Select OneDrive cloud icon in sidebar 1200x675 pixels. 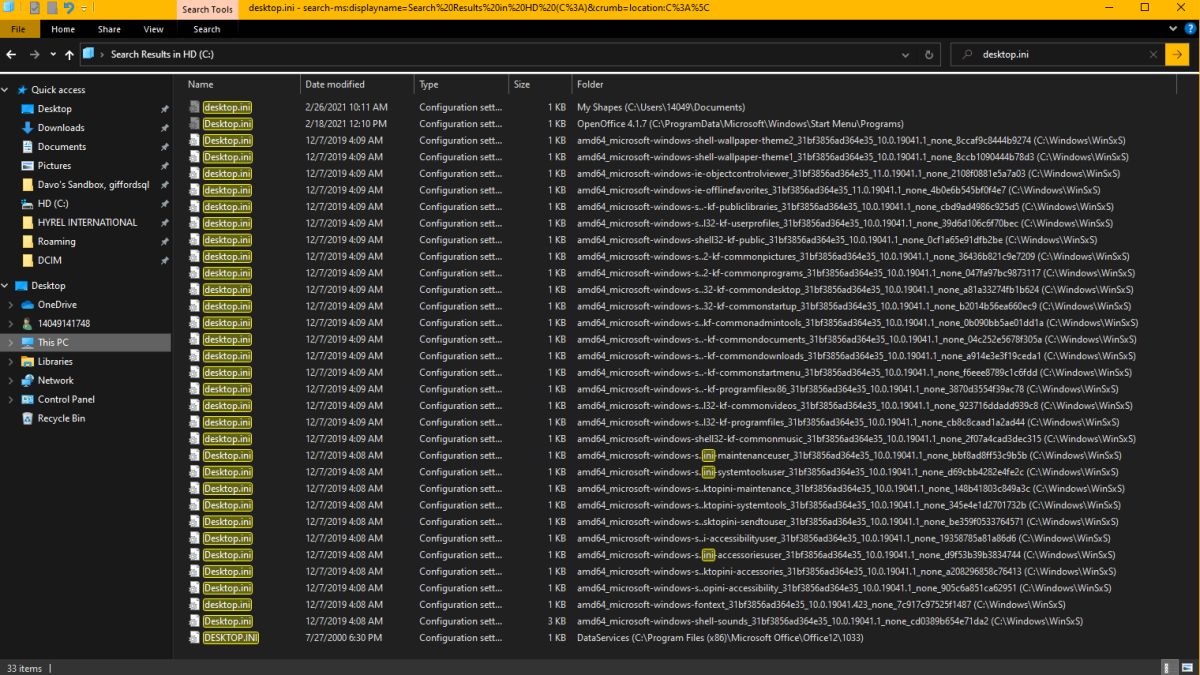pyautogui.click(x=27, y=305)
